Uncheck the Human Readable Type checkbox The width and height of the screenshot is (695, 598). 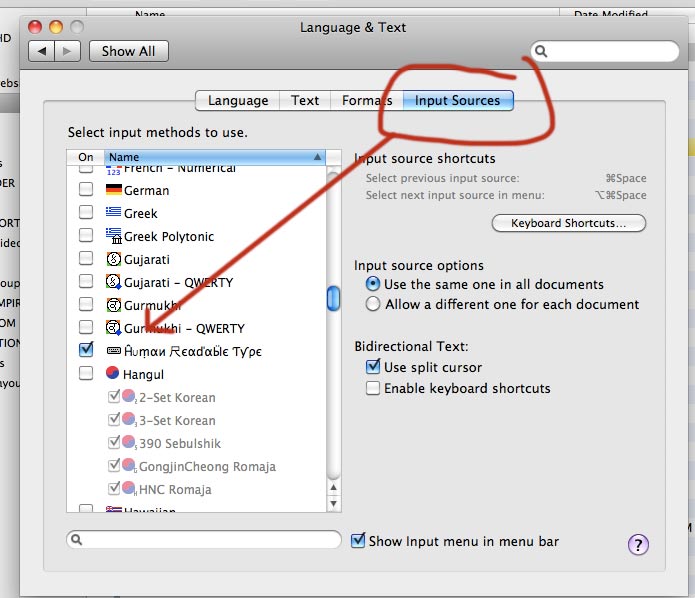tap(86, 350)
